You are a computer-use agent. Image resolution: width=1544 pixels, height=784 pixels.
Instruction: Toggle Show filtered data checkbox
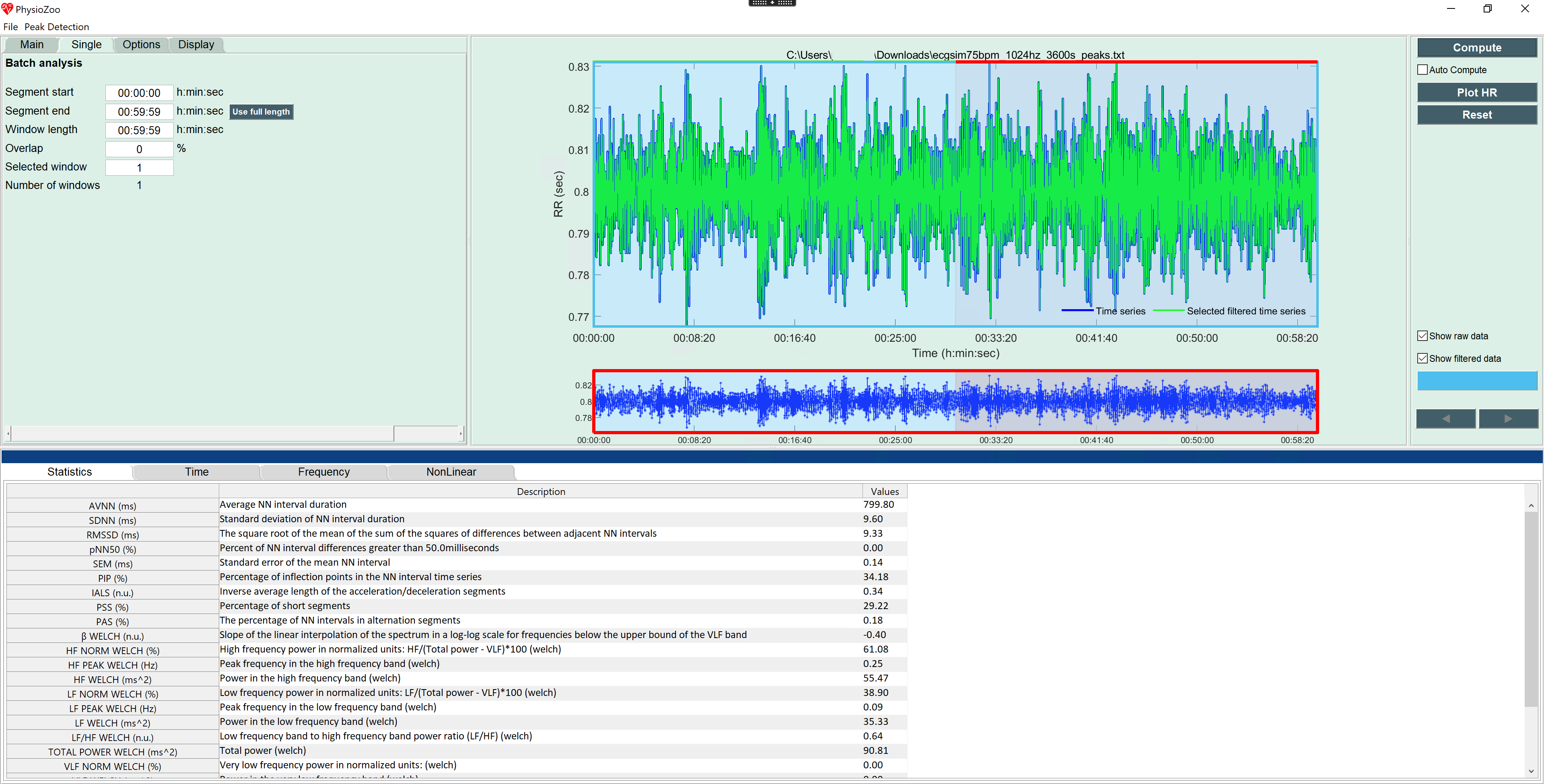pos(1423,358)
